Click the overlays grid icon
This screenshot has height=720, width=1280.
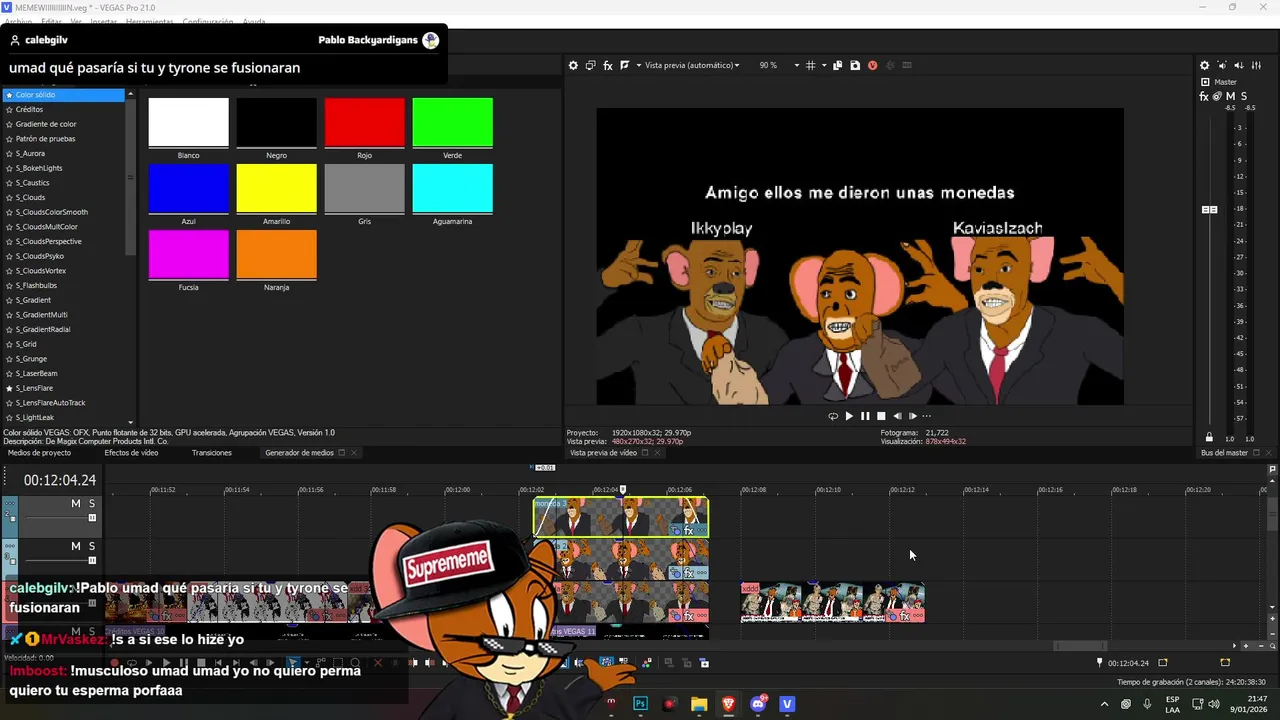810,65
